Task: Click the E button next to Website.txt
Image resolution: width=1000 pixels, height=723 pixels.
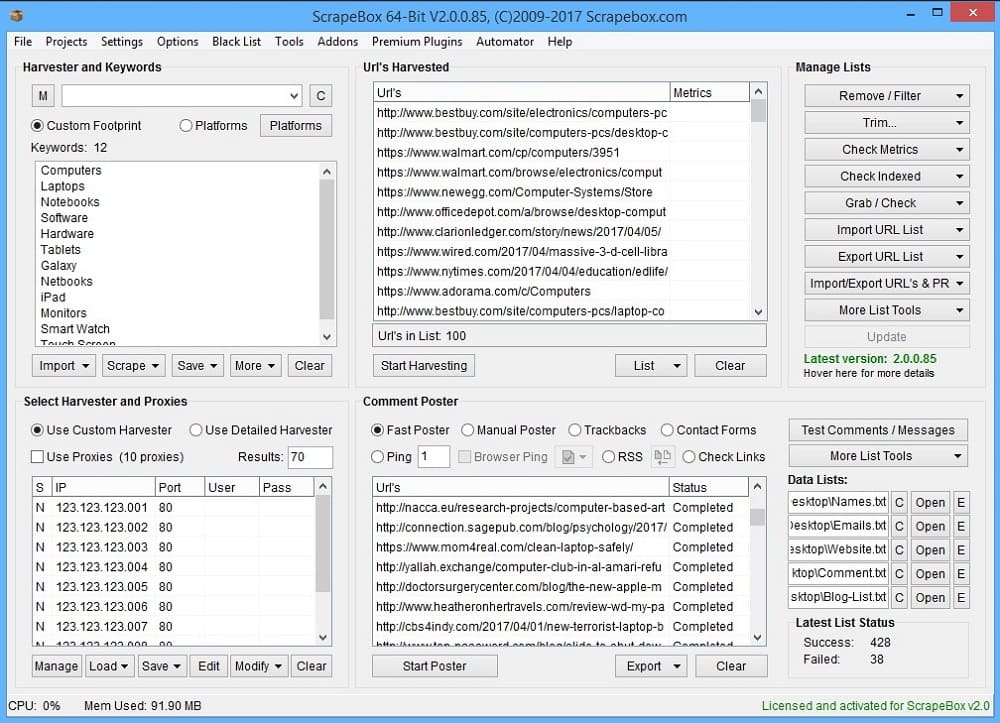Action: [x=961, y=550]
